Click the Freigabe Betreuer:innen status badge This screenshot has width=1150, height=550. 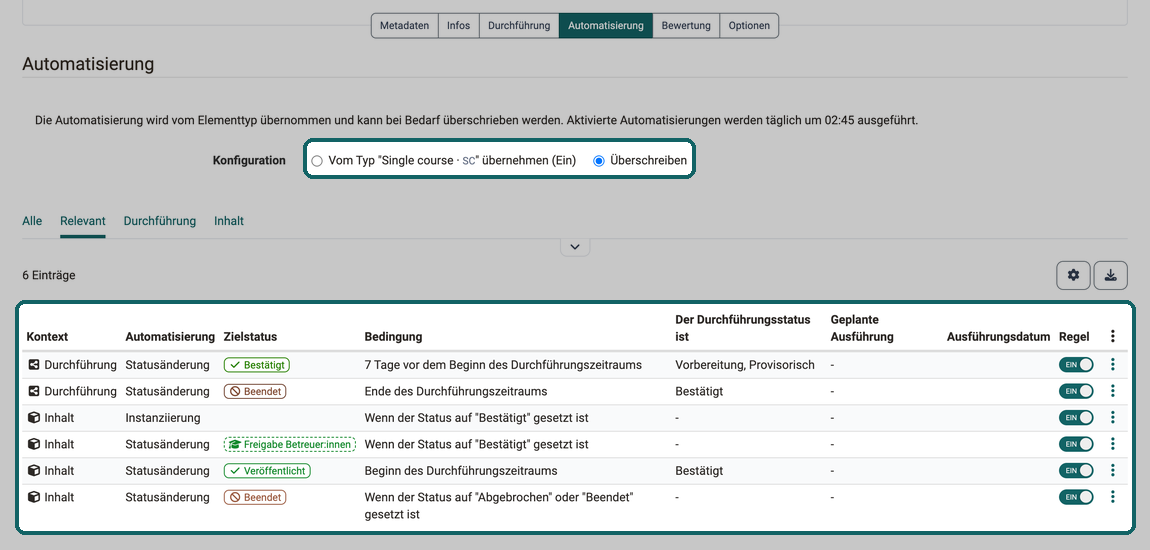(290, 444)
